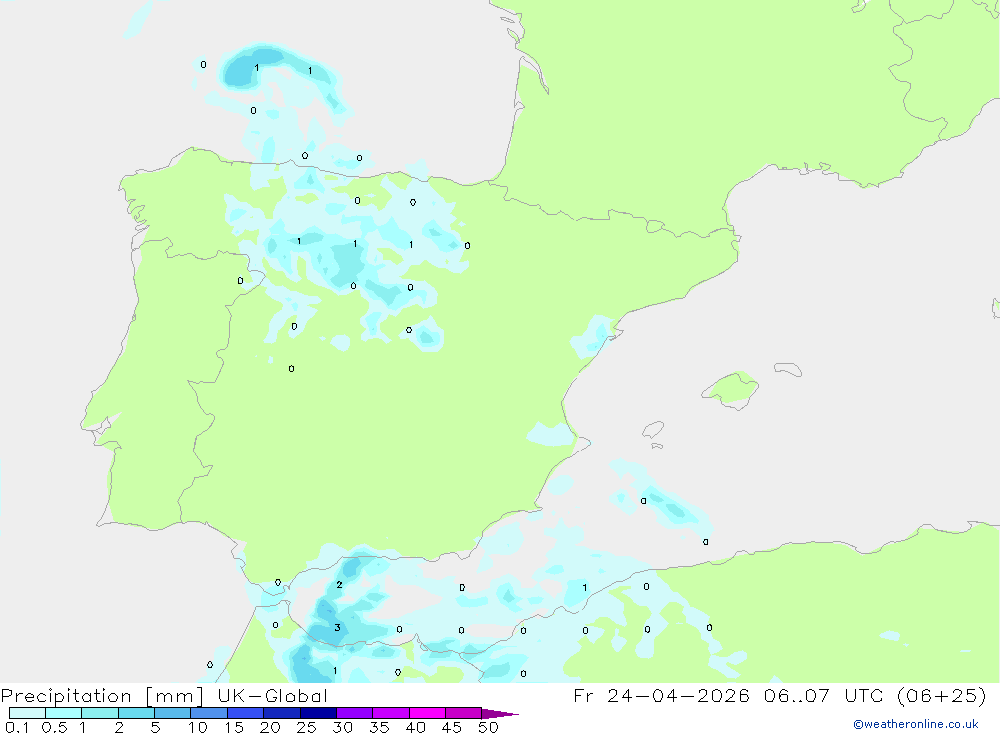Click the 40–45 mm magenta legend swatch
Viewport: 1000px width, 733px height.
coord(427,713)
